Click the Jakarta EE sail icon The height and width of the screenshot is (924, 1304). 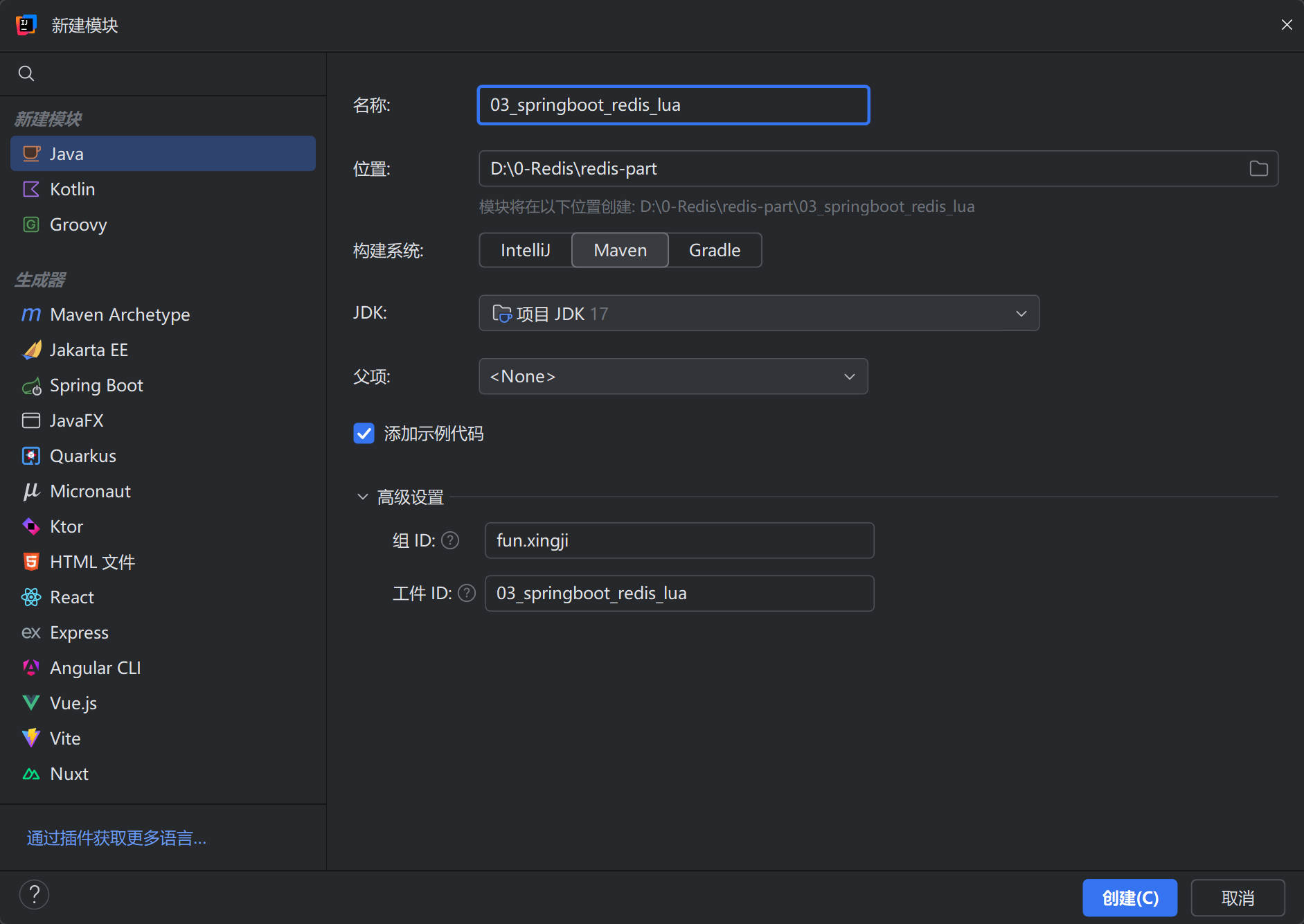[31, 350]
